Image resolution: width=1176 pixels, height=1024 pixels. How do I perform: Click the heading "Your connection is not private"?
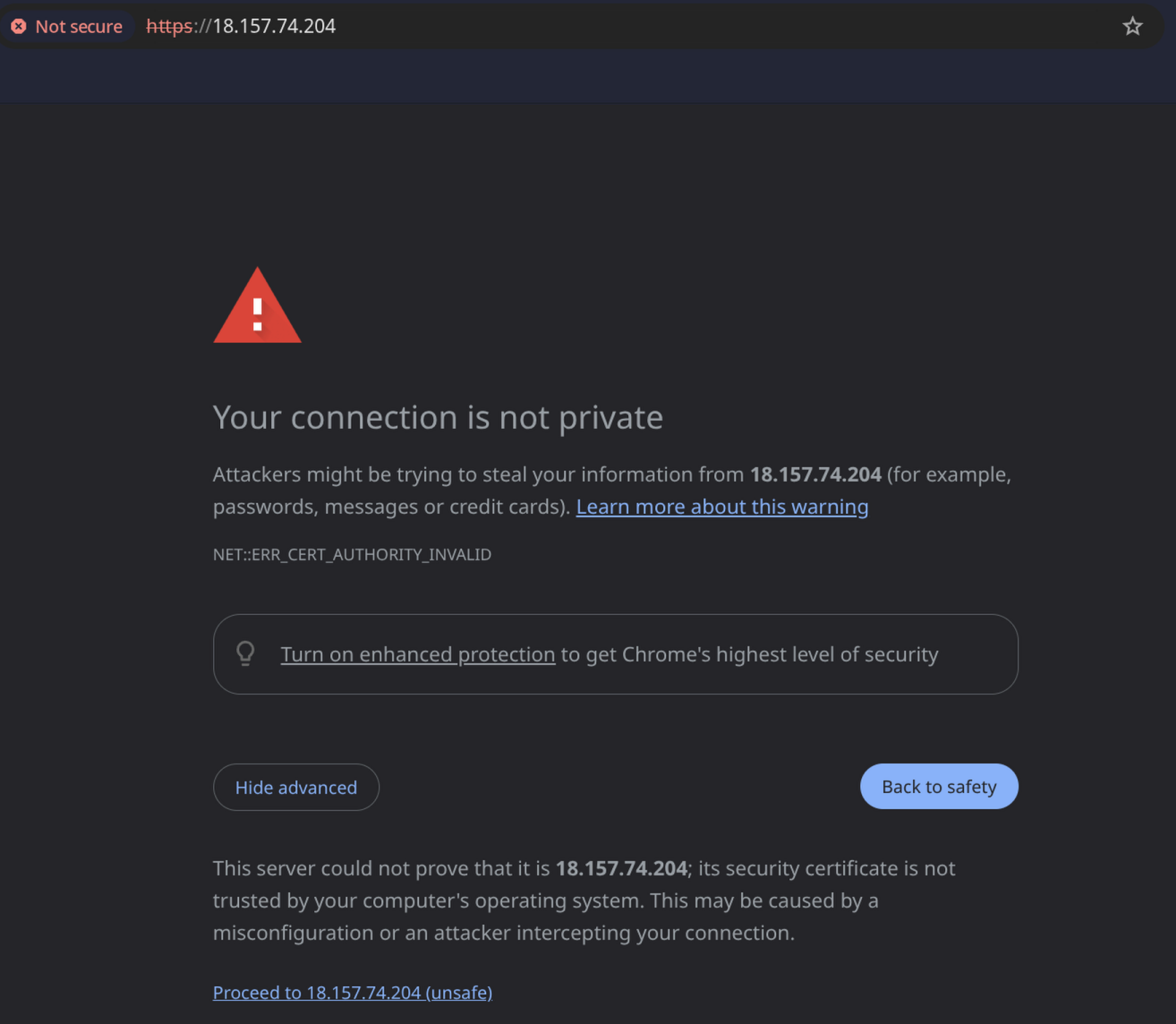438,417
